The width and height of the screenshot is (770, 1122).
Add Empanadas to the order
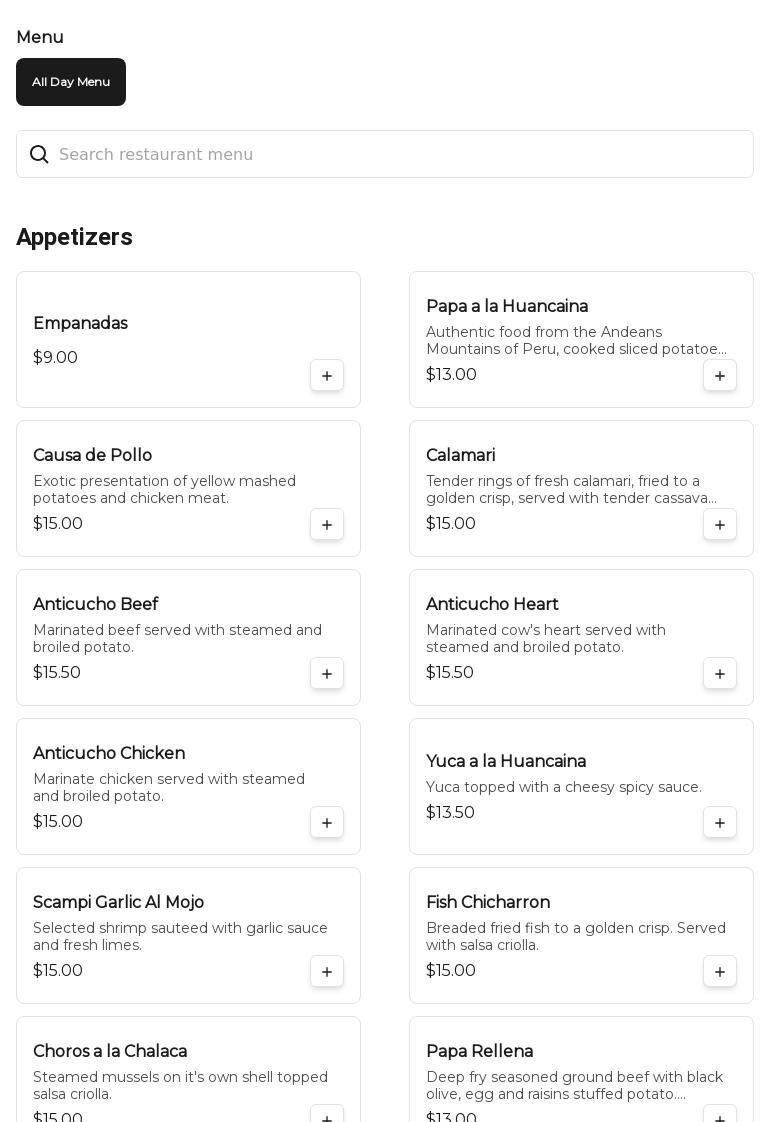click(x=327, y=376)
